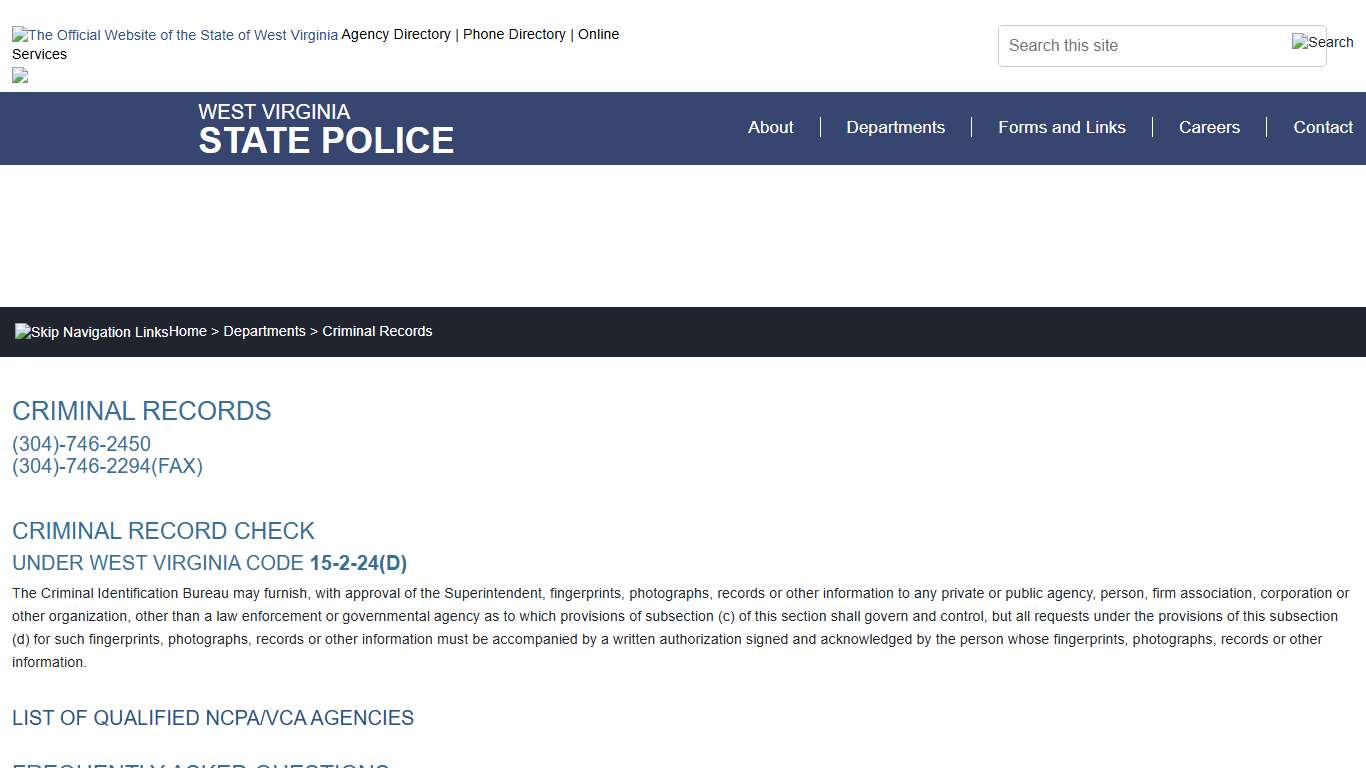
Task: Open the 15-2-24(D) code link
Action: 358,563
